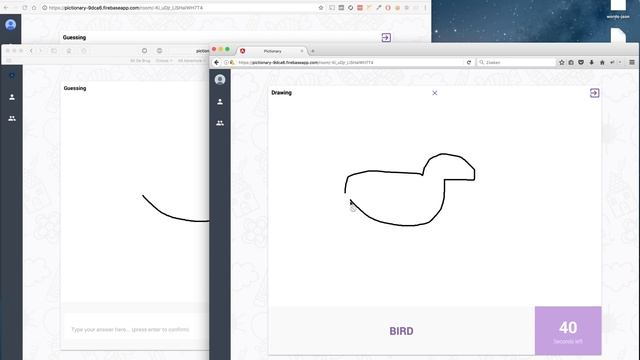Click the Firefox address bar URL
The width and height of the screenshot is (640, 360).
click(306, 62)
